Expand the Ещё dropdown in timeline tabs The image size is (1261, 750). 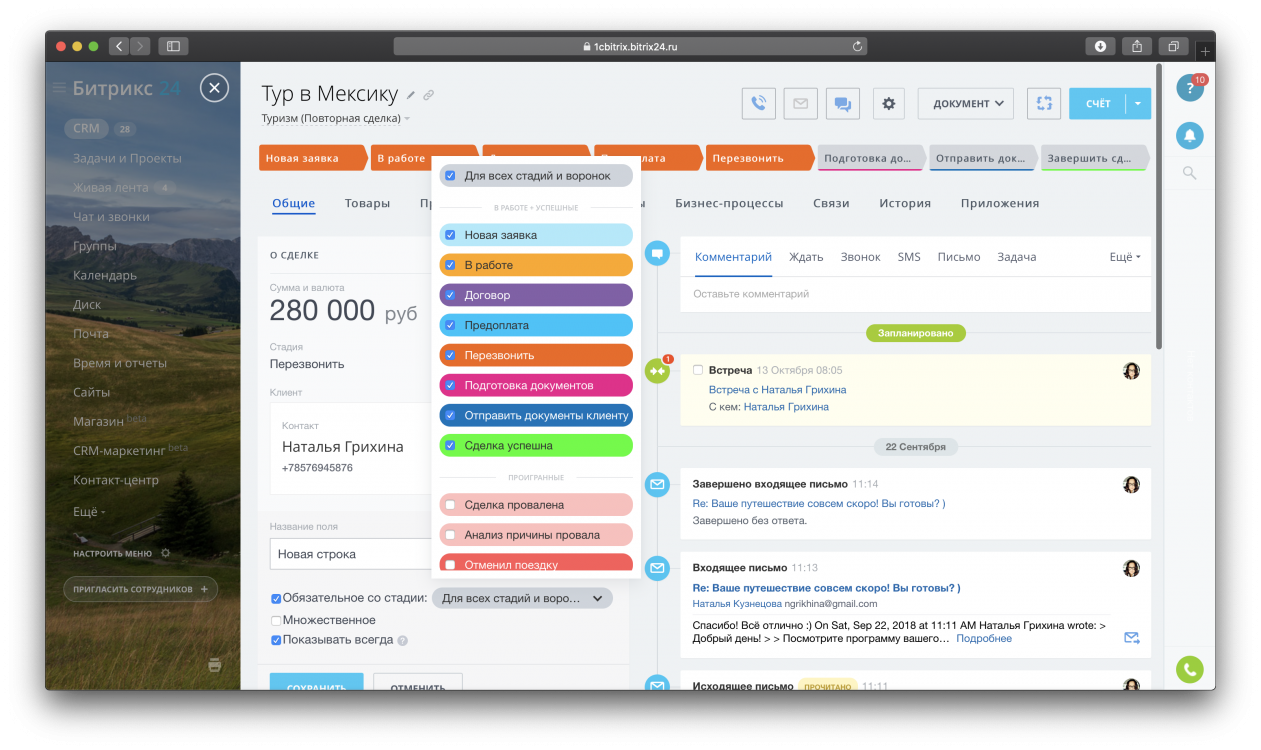(1124, 257)
